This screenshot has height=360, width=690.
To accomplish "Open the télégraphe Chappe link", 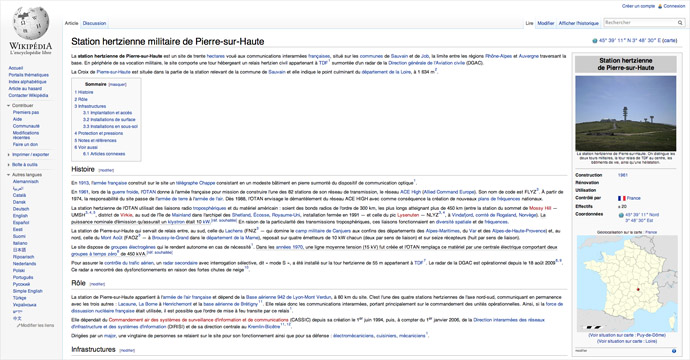I will click(195, 183).
